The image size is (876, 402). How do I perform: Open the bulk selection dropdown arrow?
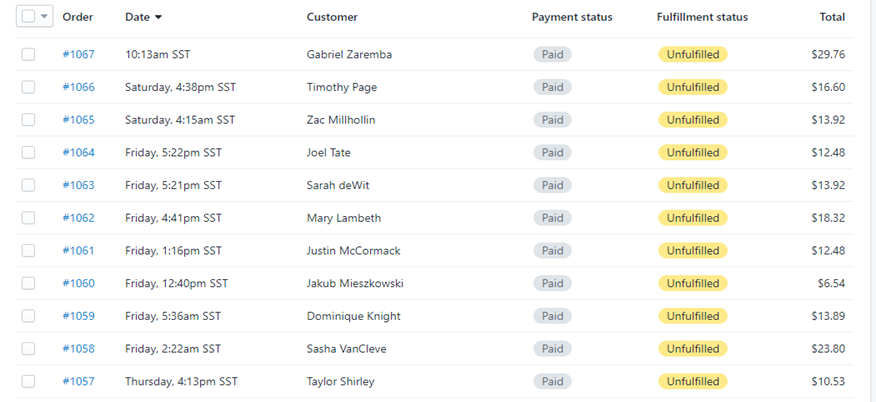(44, 17)
